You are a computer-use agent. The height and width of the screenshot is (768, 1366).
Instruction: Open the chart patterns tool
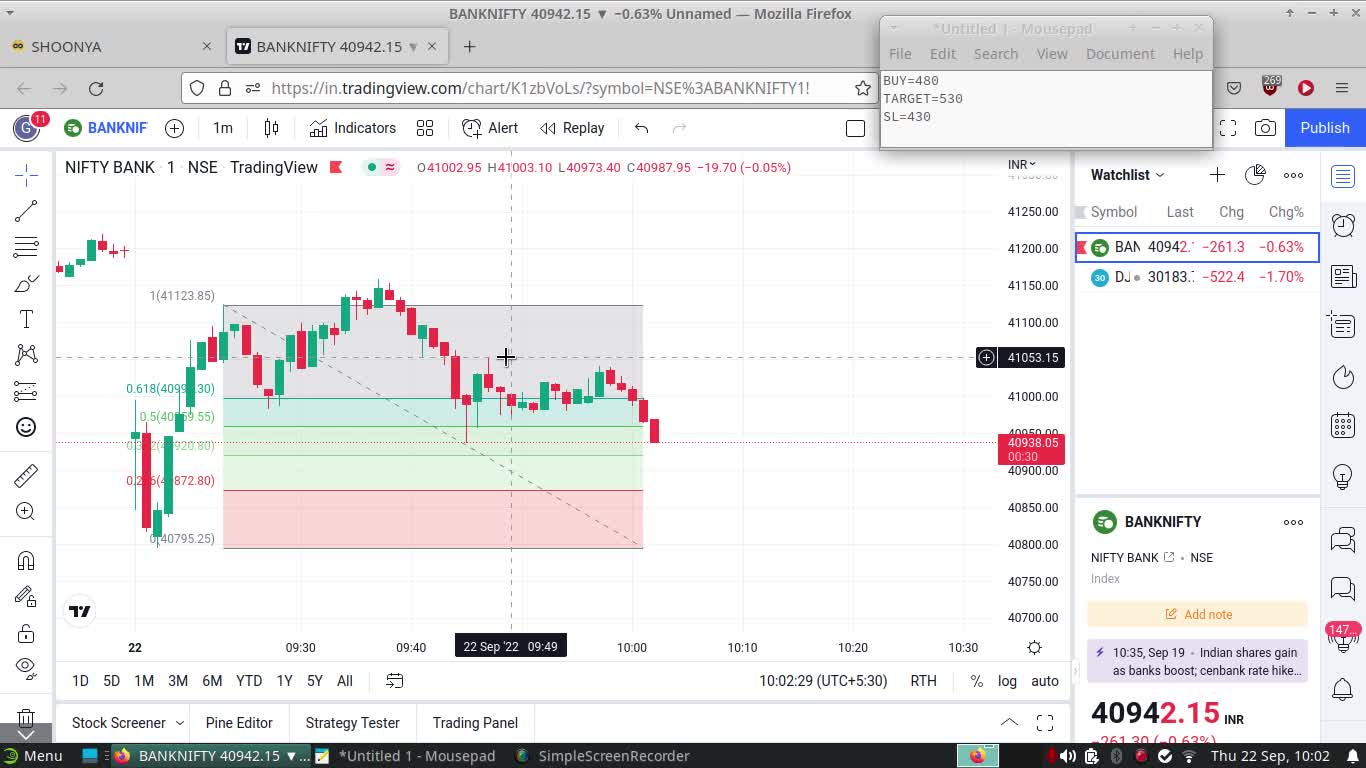click(26, 354)
